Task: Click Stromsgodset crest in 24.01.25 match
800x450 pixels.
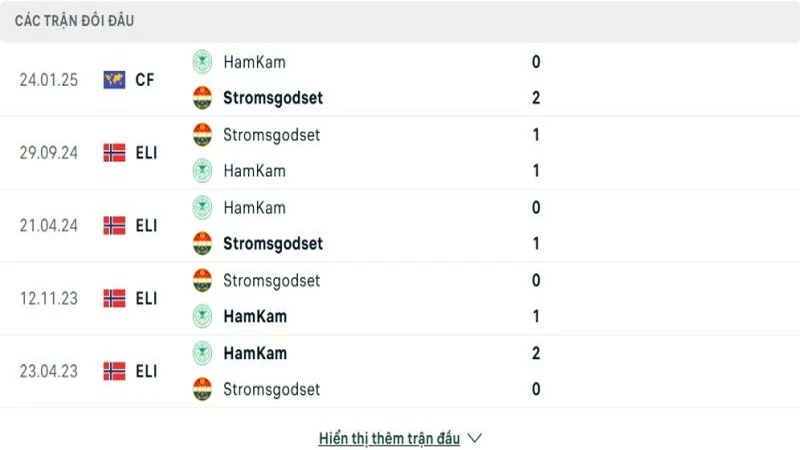Action: pos(203,98)
